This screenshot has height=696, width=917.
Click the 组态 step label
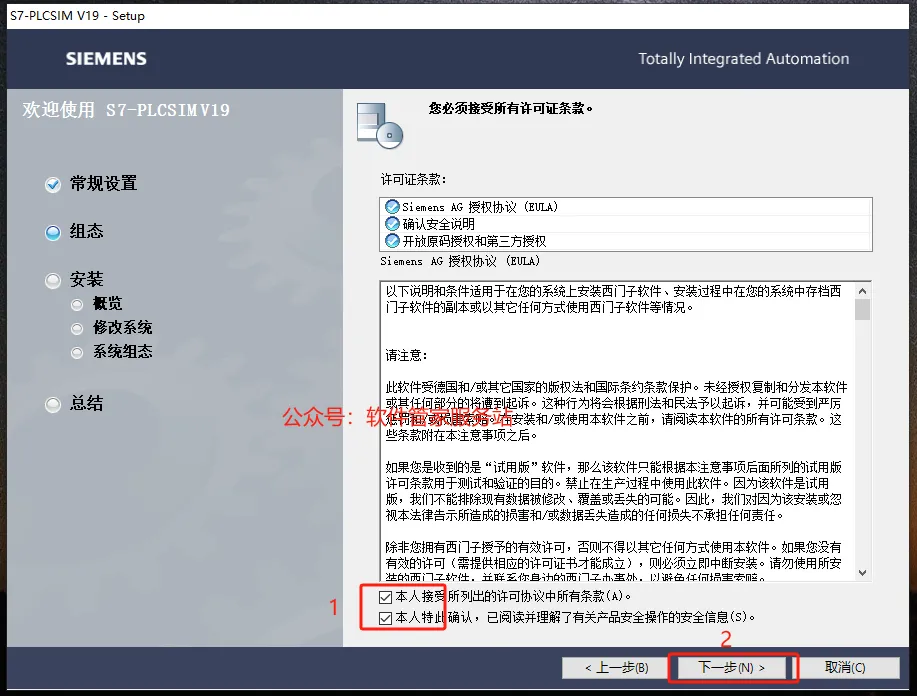[x=87, y=232]
